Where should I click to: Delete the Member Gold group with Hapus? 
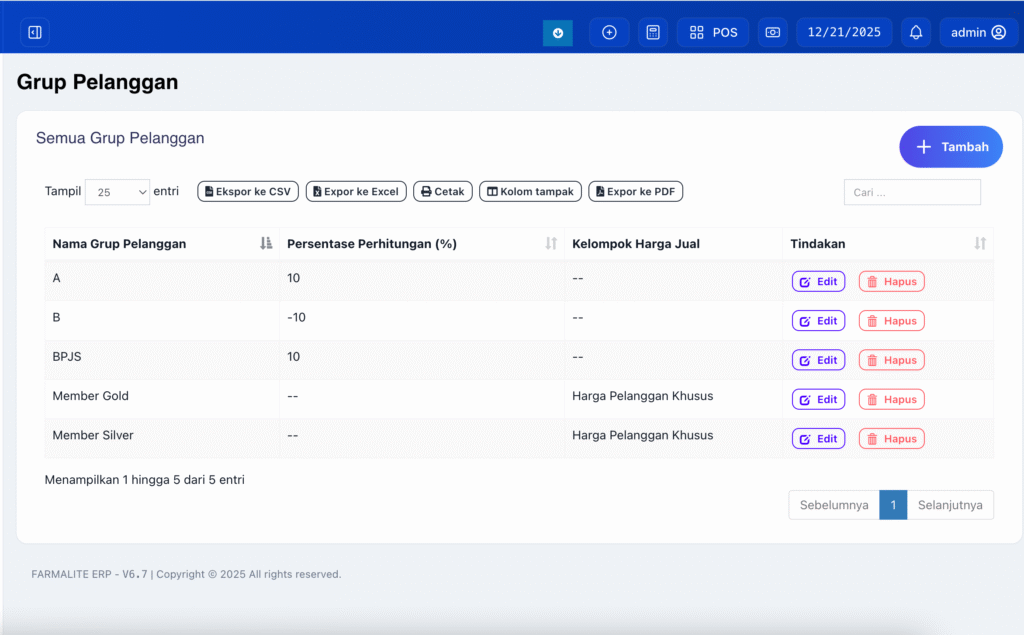tap(891, 400)
